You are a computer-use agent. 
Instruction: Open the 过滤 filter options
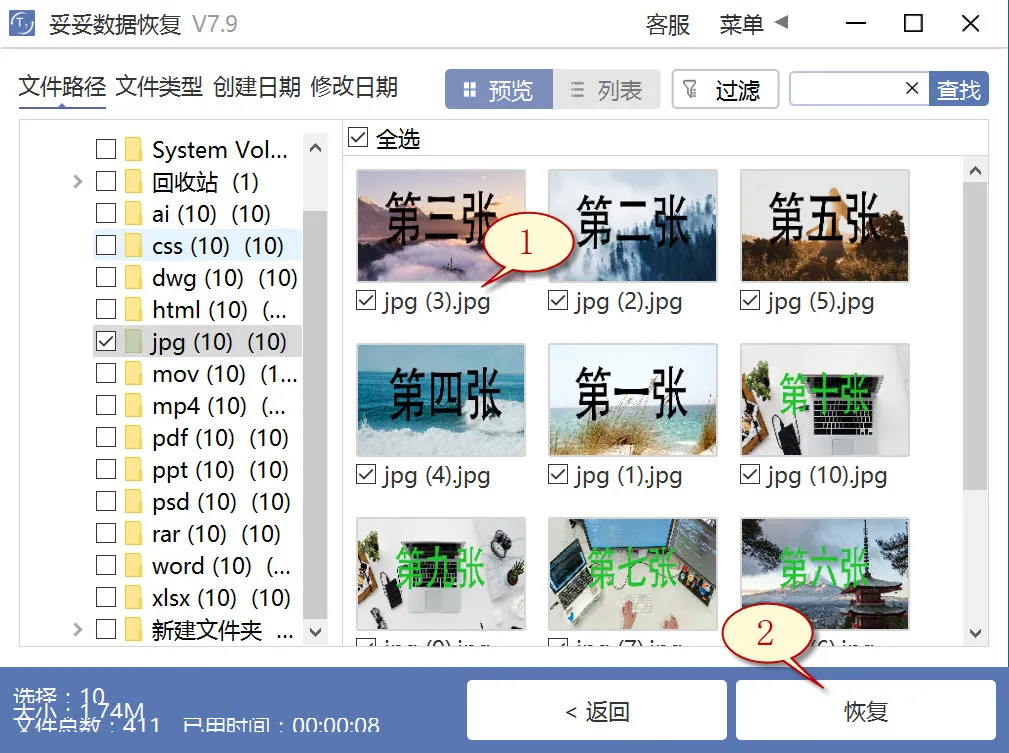click(726, 89)
